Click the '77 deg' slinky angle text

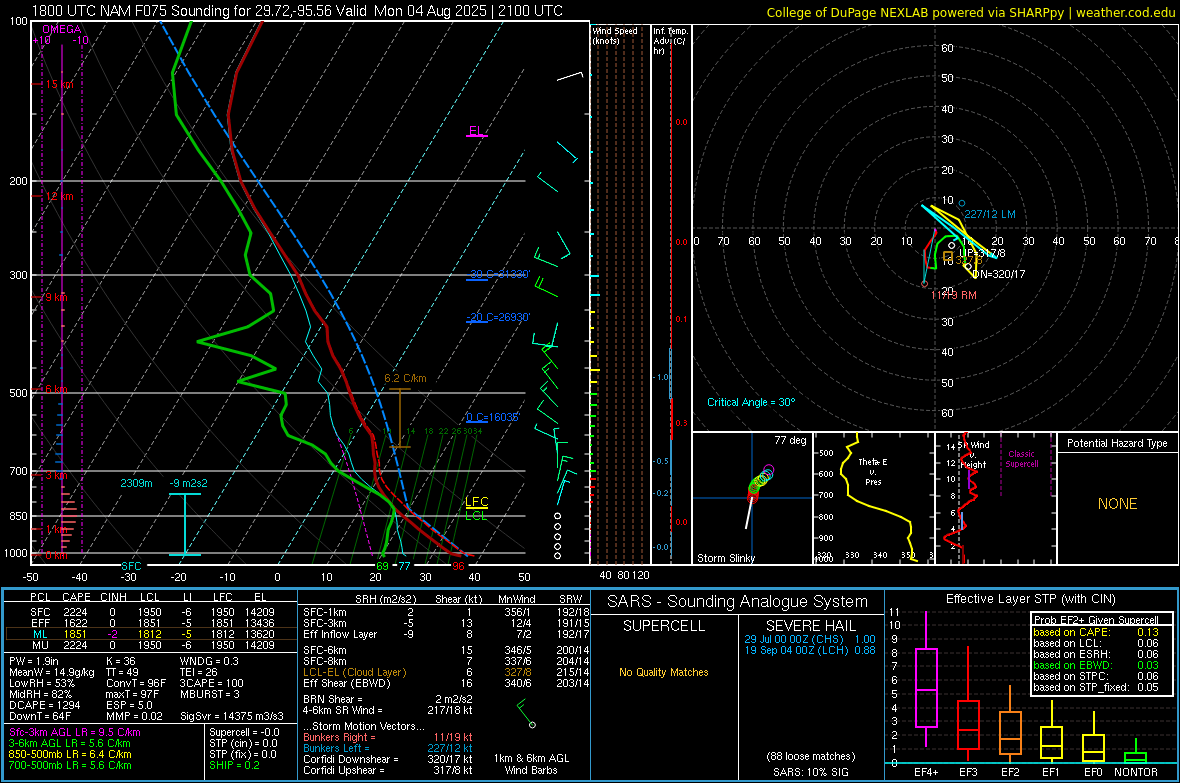[790, 440]
